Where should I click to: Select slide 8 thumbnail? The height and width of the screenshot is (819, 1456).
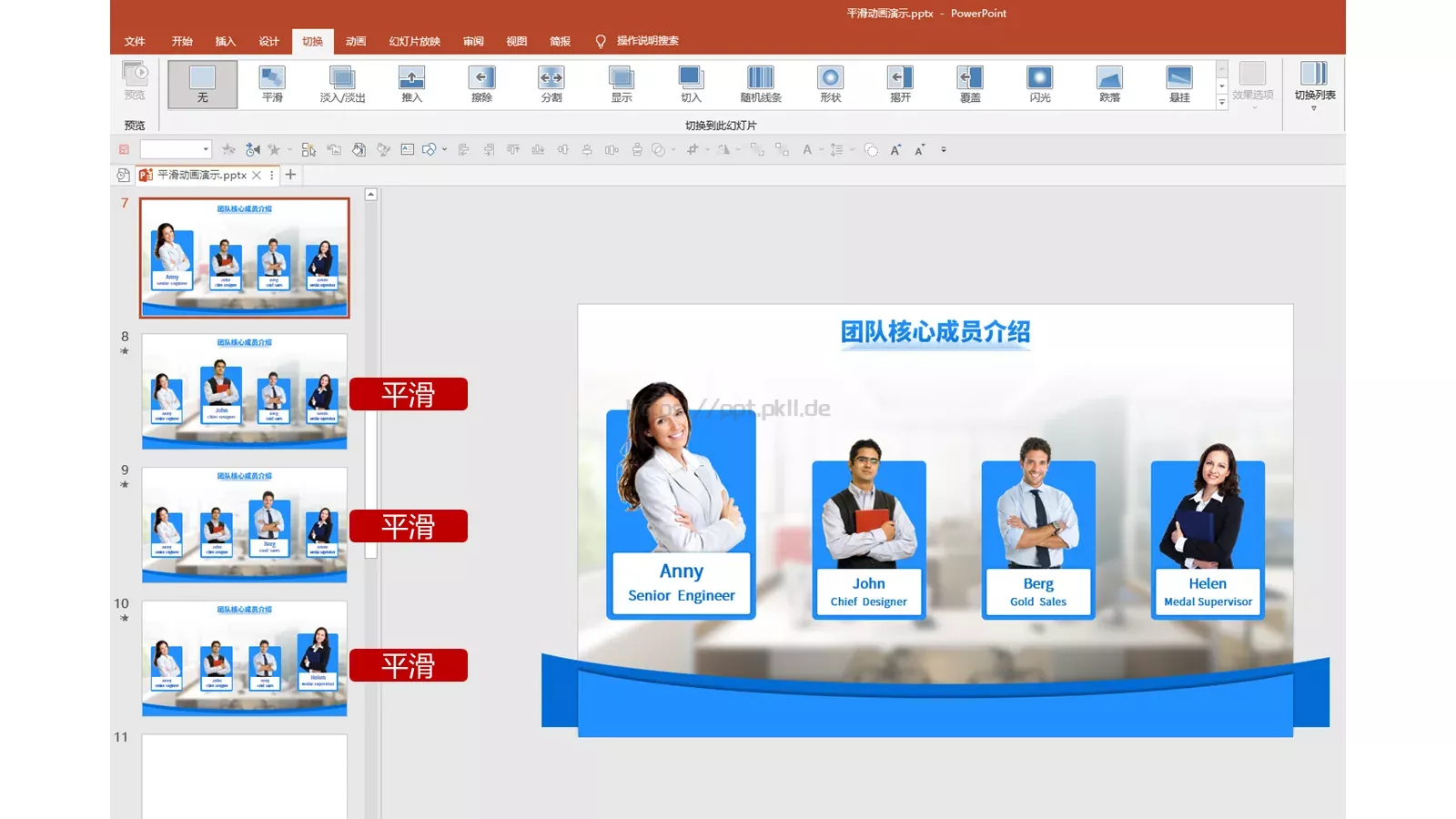coord(244,391)
